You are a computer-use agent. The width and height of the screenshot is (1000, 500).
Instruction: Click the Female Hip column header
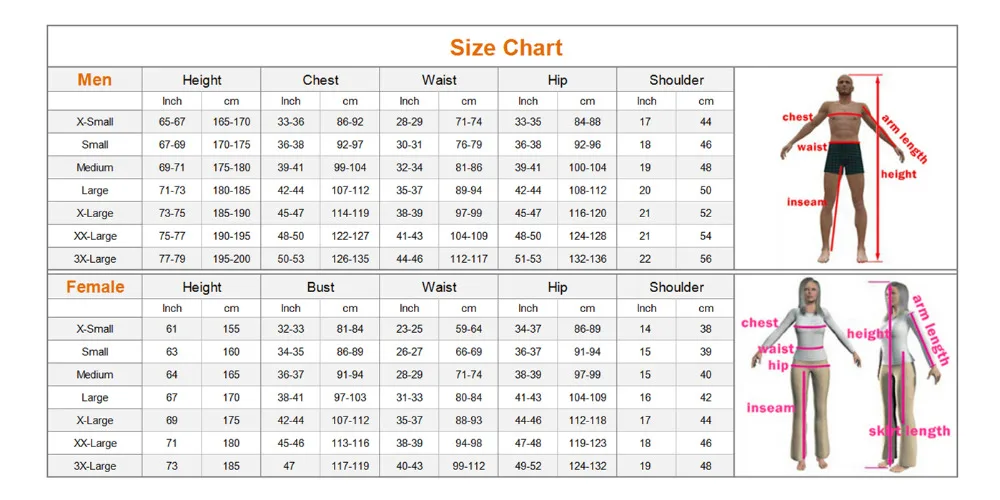click(x=557, y=287)
